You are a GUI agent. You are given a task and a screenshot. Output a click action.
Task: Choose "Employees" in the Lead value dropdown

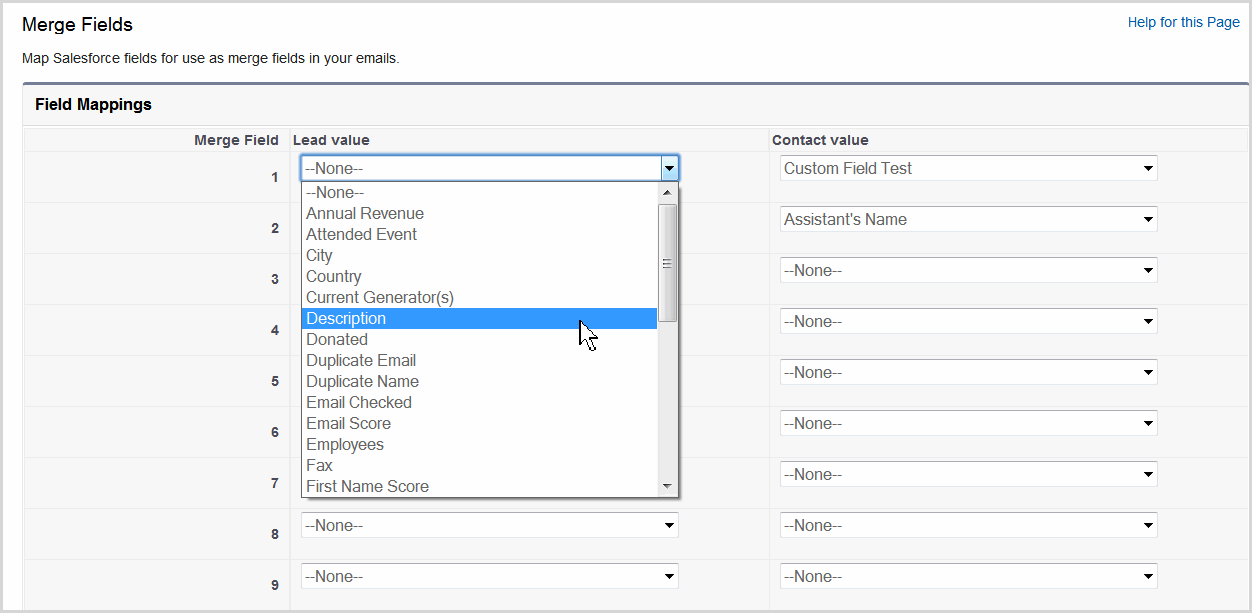(x=345, y=444)
